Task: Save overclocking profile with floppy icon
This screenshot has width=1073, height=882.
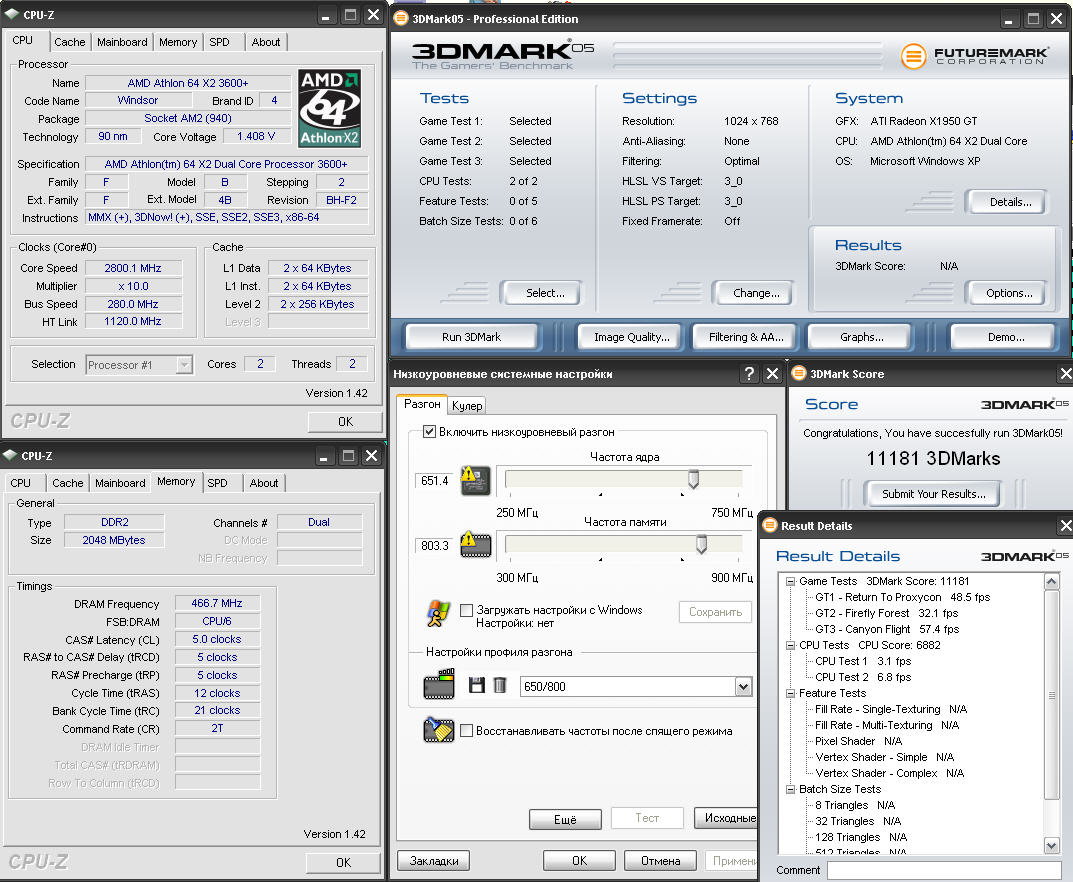Action: click(477, 685)
